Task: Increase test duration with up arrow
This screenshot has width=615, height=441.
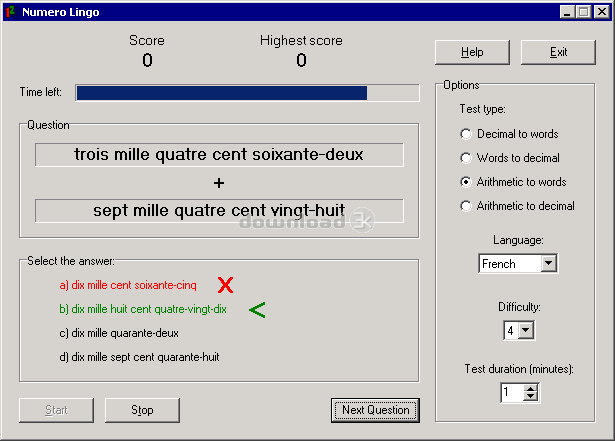Action: click(531, 388)
